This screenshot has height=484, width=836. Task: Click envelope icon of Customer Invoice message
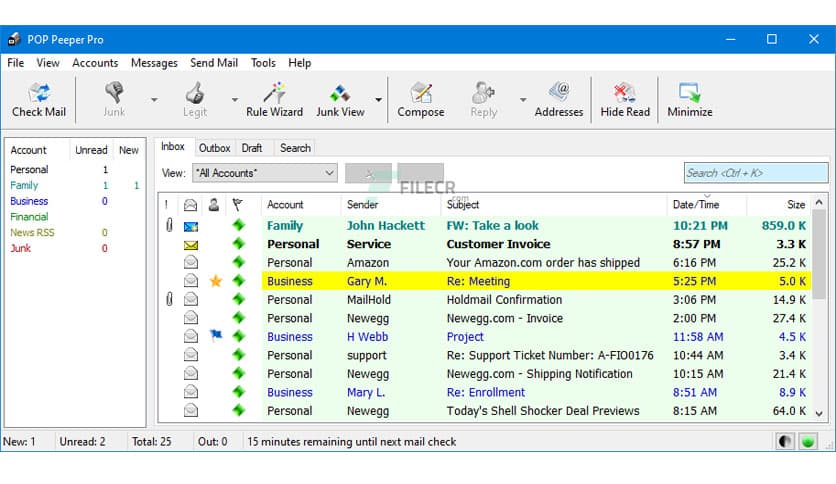coord(191,245)
